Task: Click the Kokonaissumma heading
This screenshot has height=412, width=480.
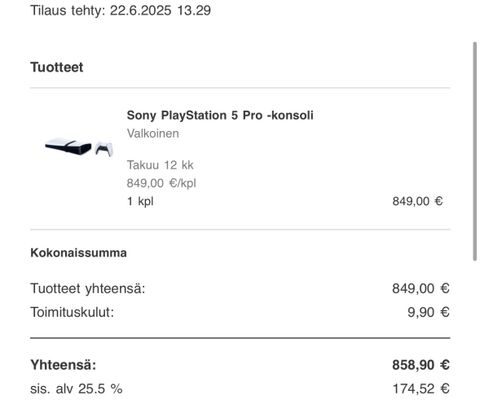Action: [79, 253]
